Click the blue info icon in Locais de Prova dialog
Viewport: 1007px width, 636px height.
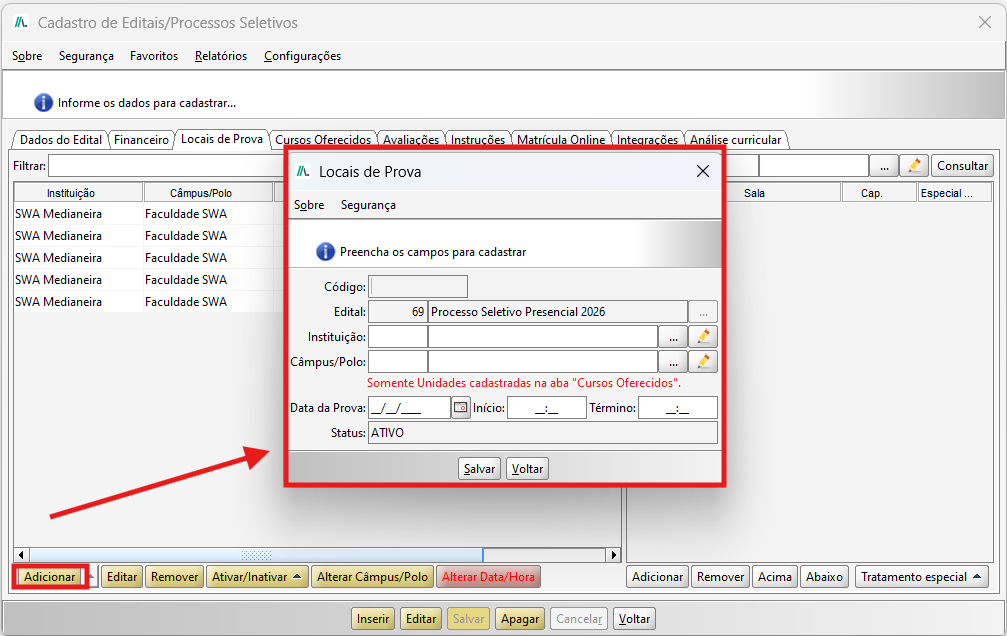click(x=326, y=252)
